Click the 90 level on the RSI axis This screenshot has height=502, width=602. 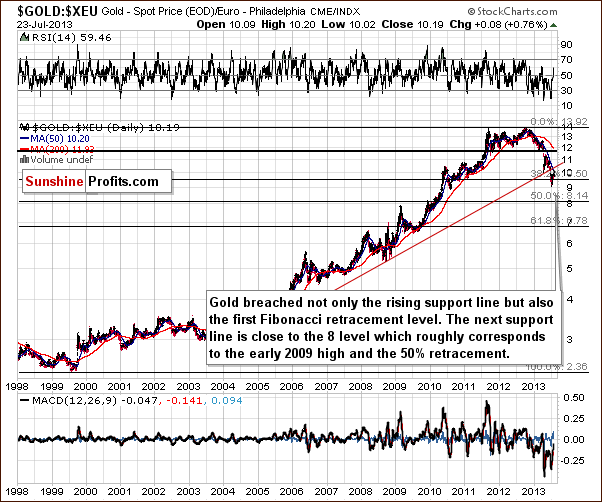click(x=567, y=45)
